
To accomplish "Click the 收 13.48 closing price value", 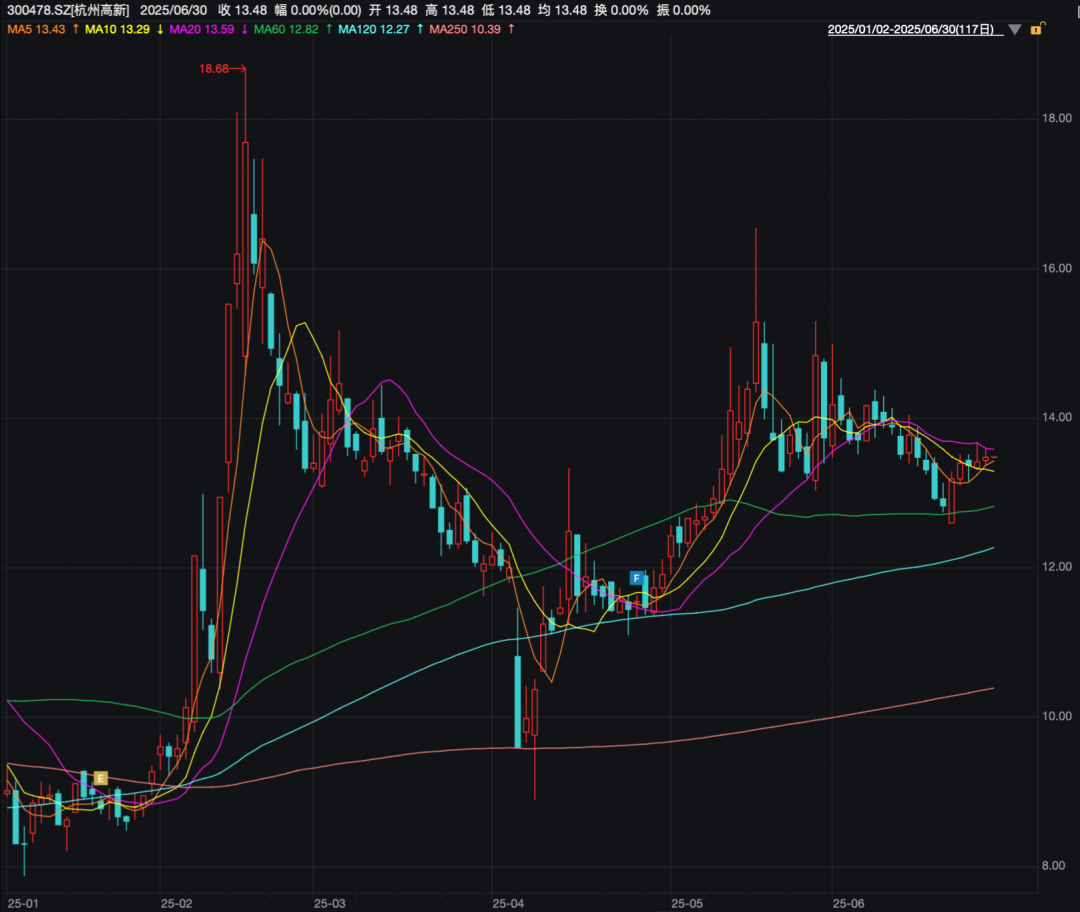I will (242, 10).
